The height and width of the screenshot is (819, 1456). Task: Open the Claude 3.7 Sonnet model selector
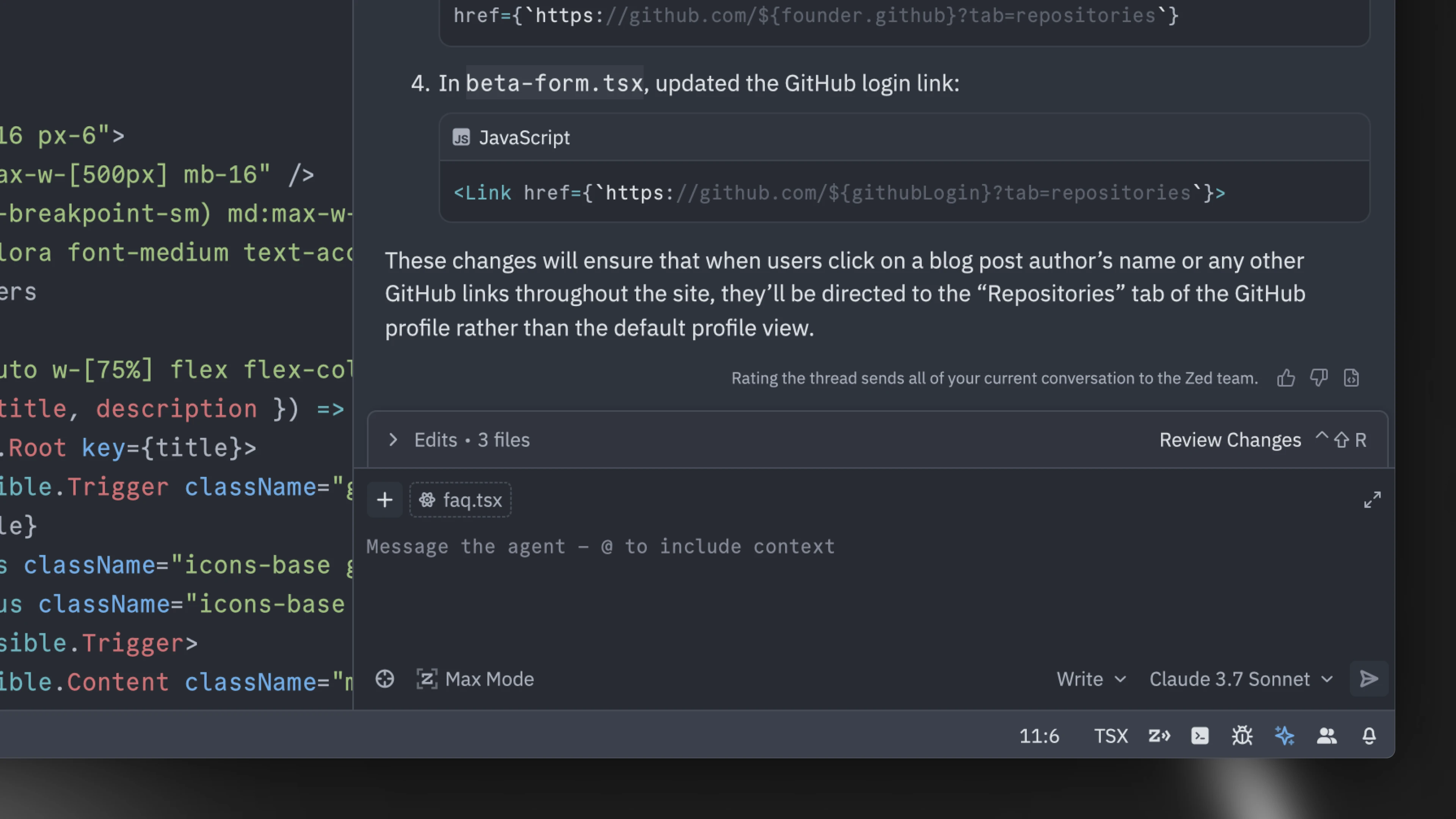coord(1241,679)
